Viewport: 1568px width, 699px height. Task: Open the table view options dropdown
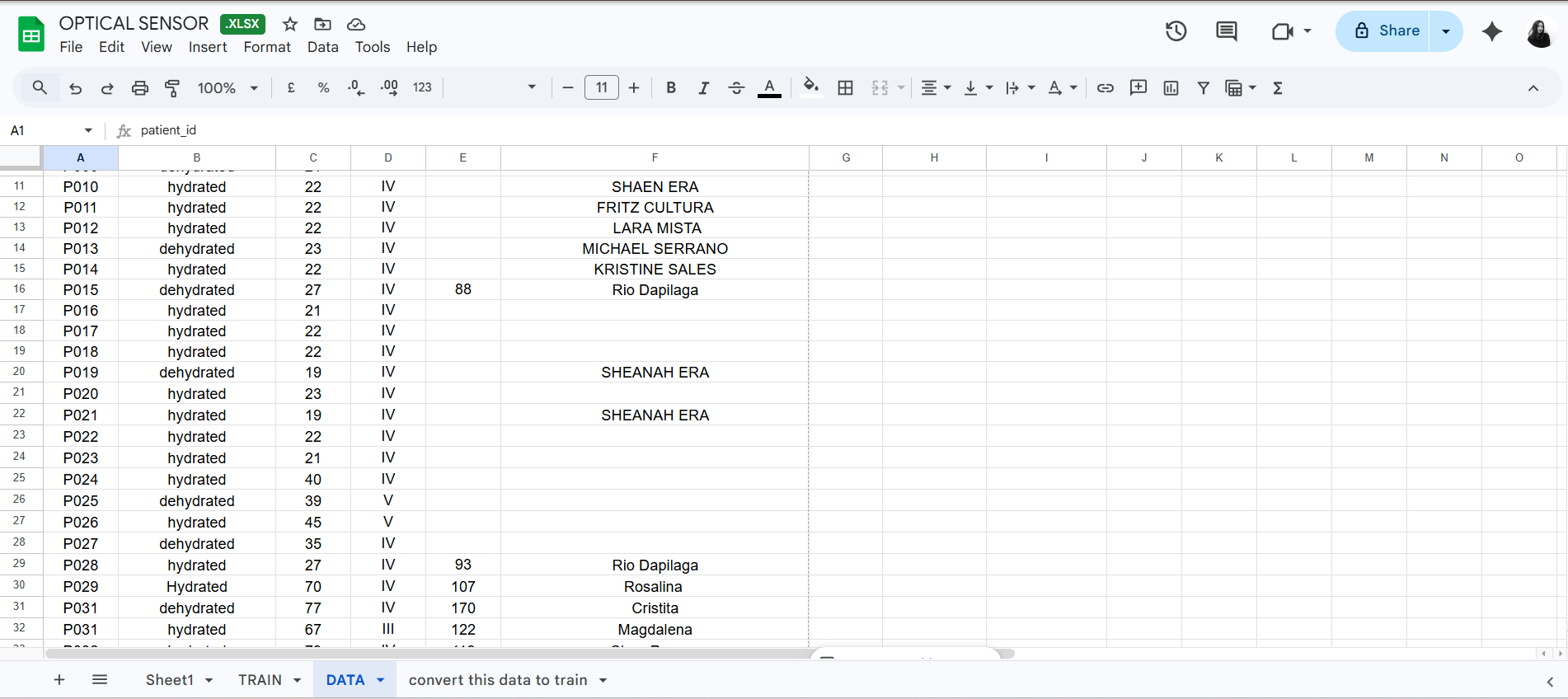coord(1241,87)
